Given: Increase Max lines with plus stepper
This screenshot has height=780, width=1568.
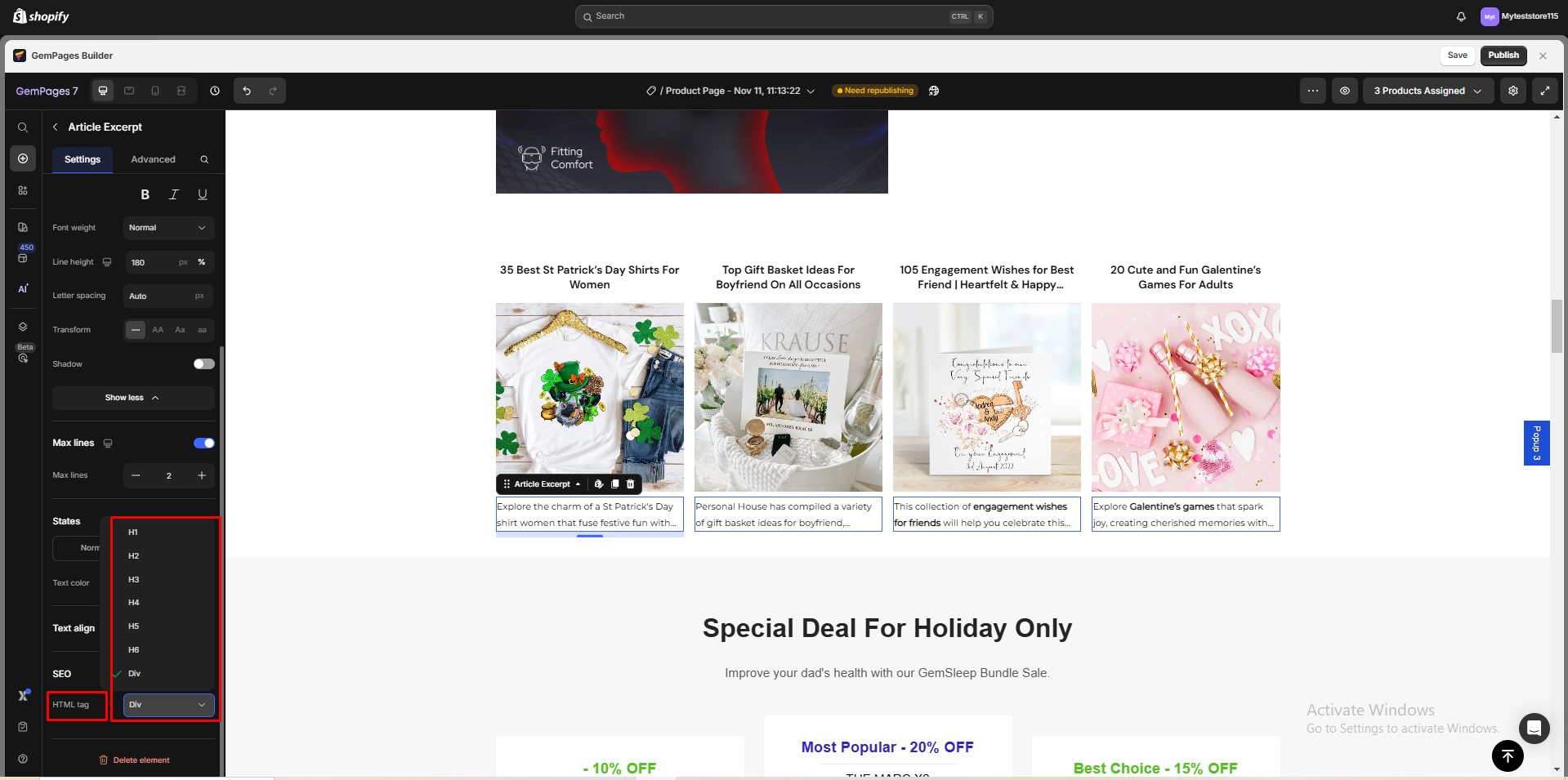Looking at the screenshot, I should point(201,475).
